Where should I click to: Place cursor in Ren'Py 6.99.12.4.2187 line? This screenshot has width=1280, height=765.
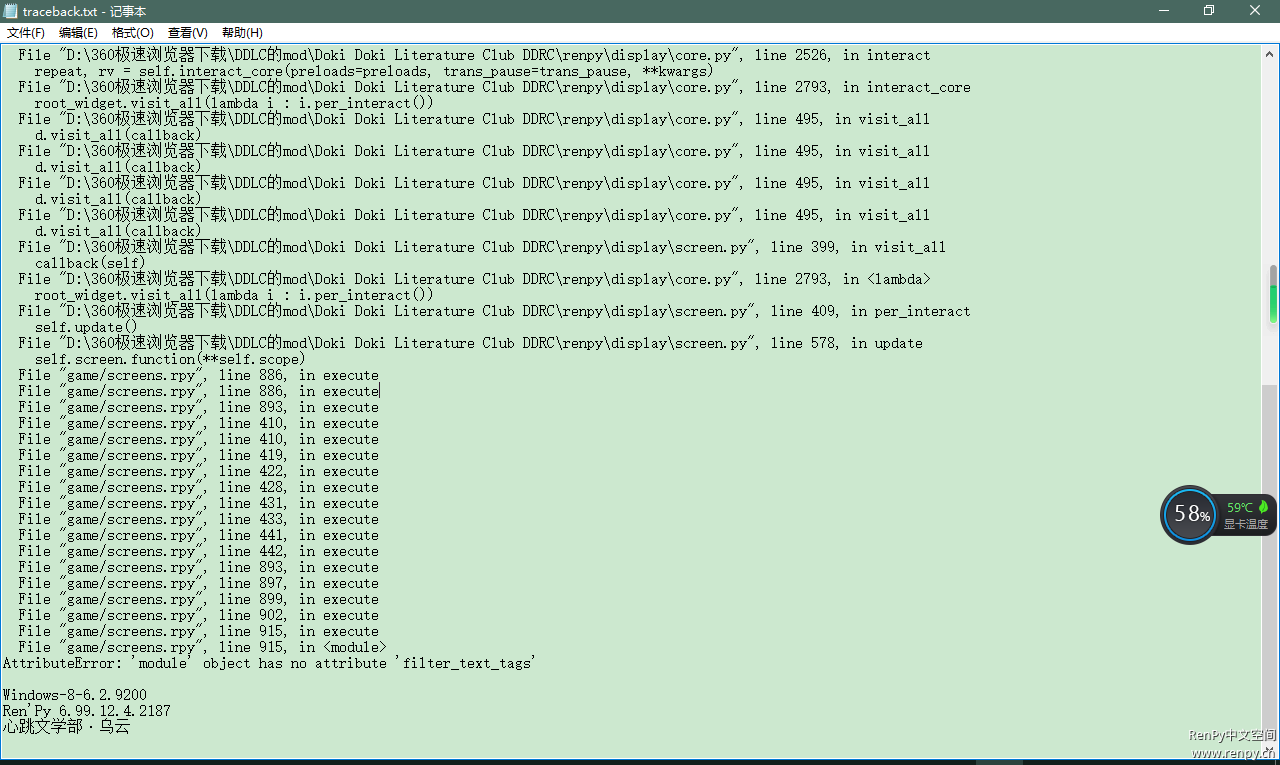point(86,711)
